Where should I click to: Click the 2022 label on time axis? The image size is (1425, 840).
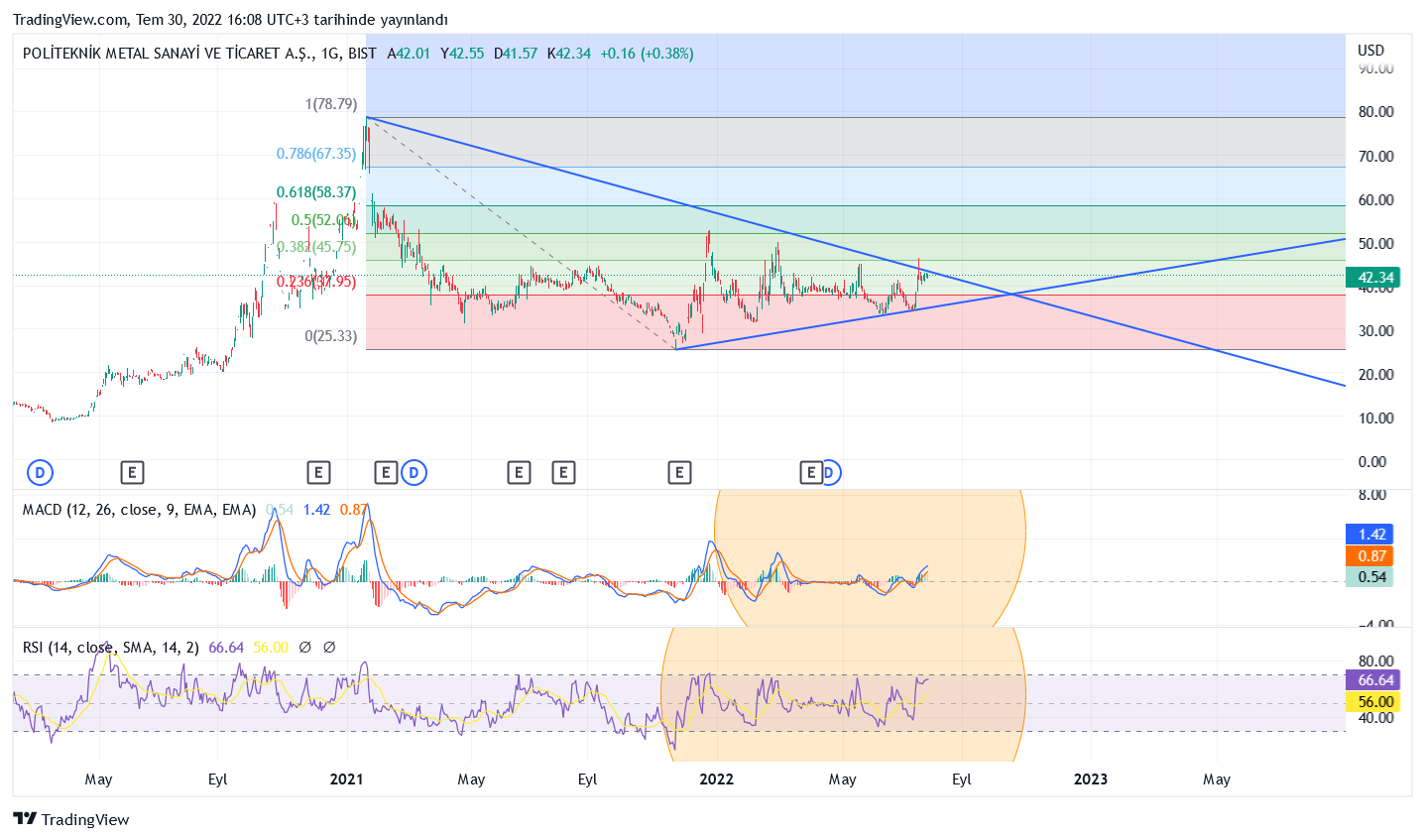pos(717,780)
